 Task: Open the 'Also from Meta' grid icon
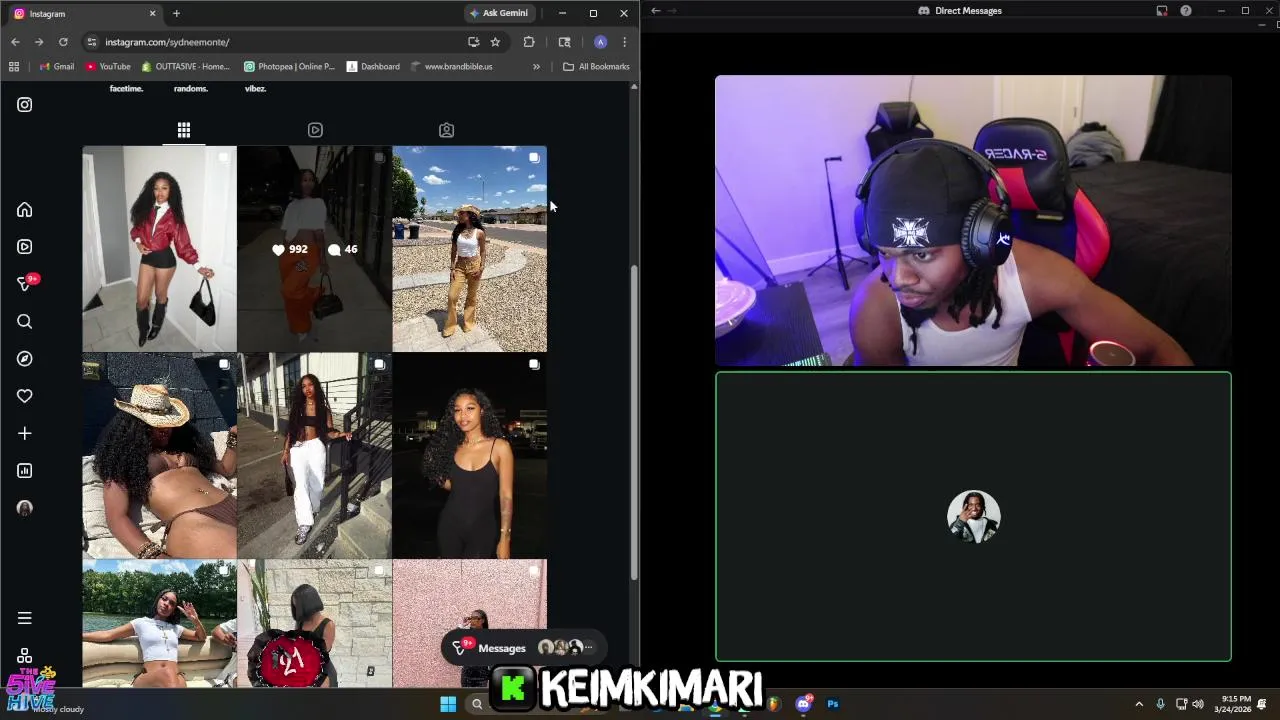point(25,656)
